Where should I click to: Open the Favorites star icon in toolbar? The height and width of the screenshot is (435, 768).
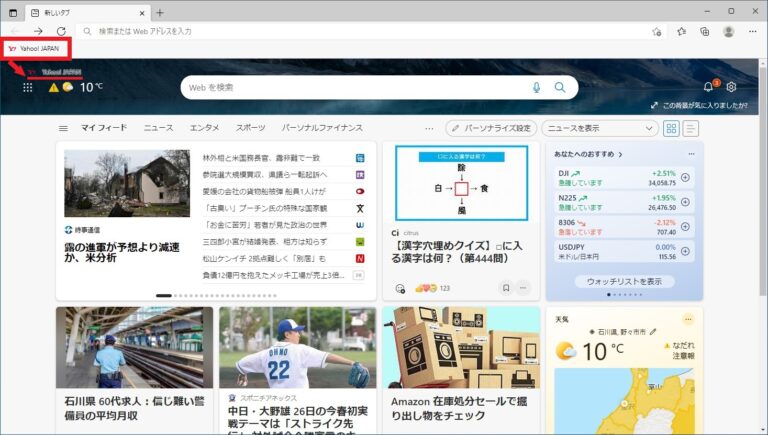(x=681, y=31)
